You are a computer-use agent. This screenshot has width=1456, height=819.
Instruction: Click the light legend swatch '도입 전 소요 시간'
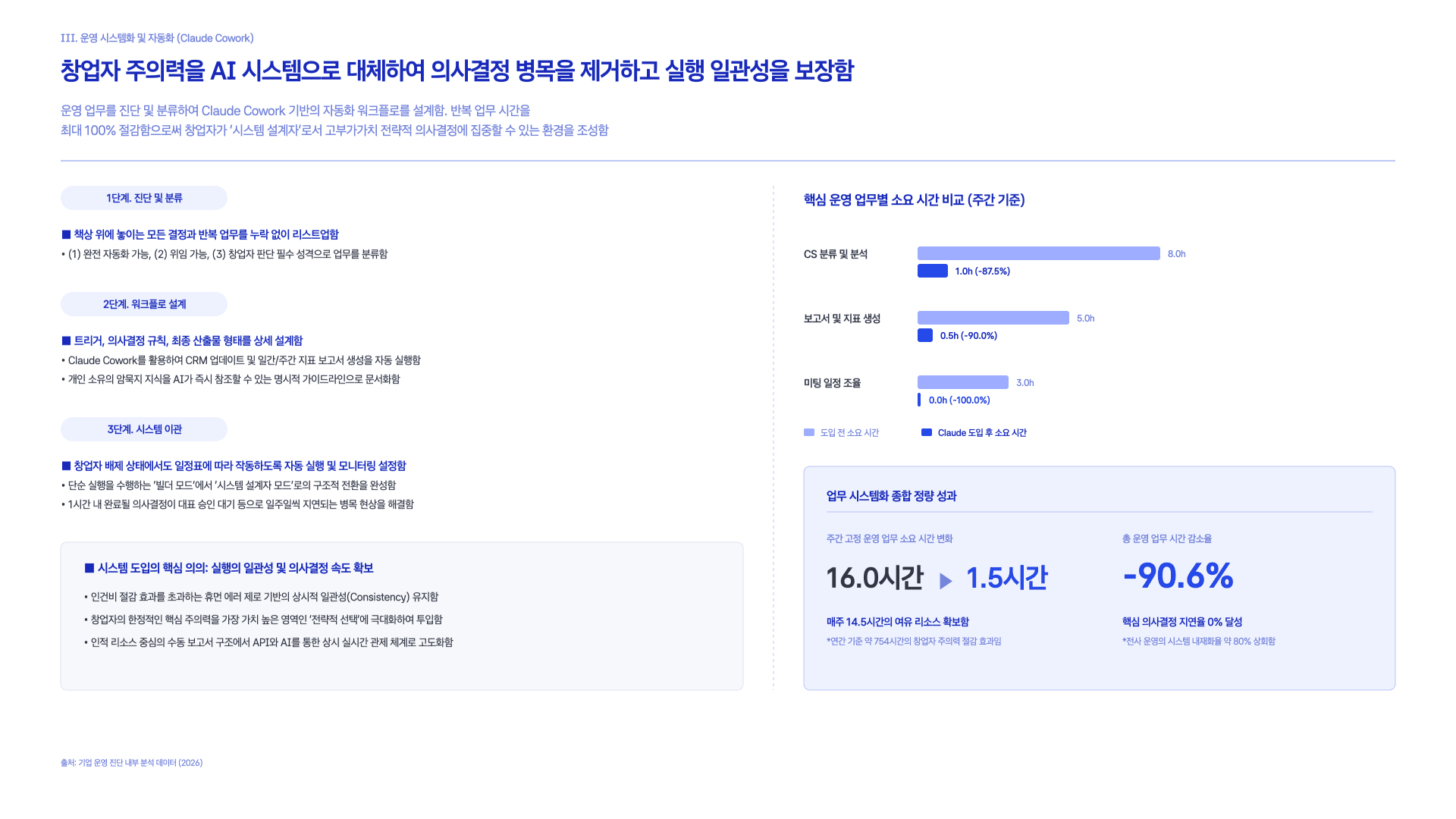809,432
